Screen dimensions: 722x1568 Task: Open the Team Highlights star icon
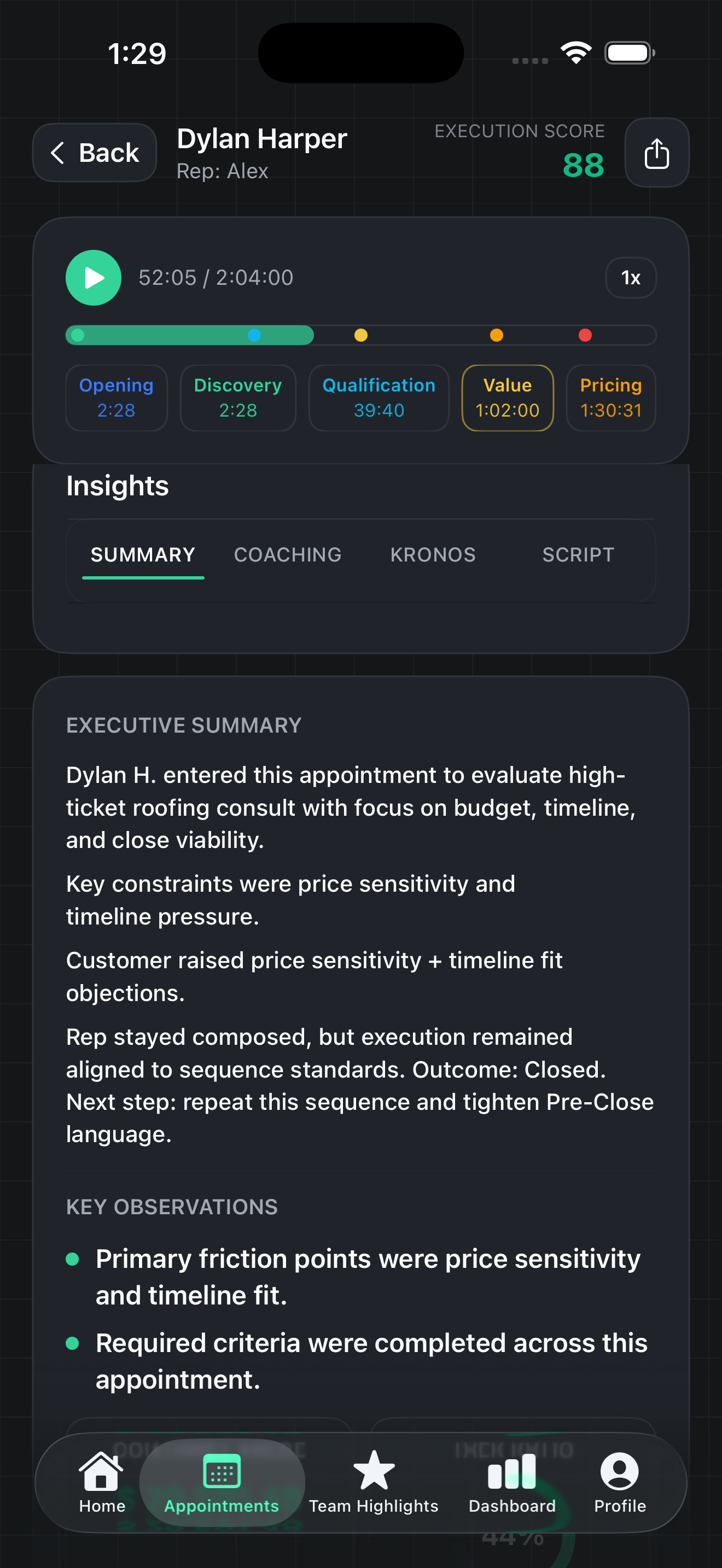pos(373,1471)
